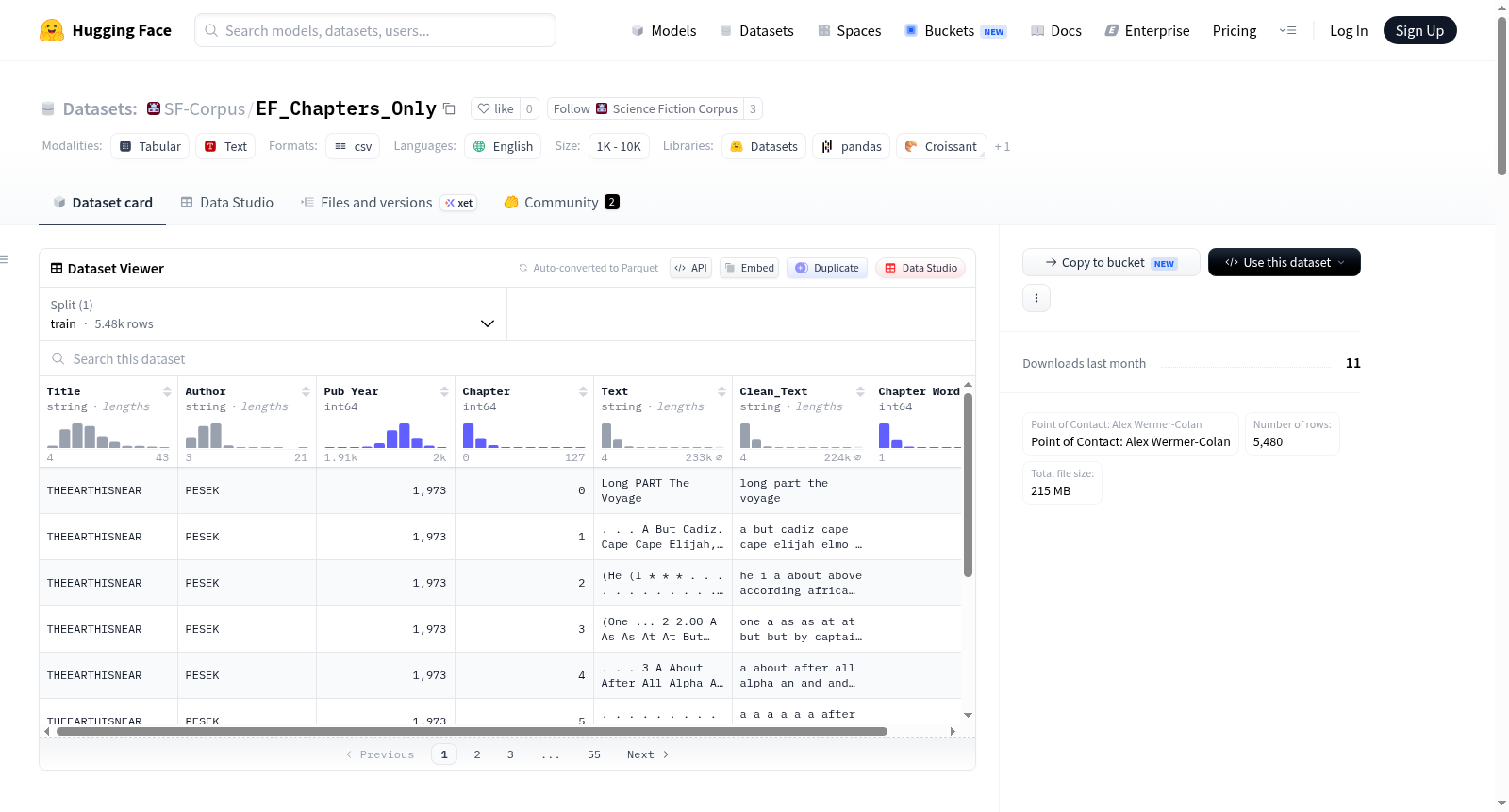
Task: Open the API button in viewer
Action: point(690,268)
